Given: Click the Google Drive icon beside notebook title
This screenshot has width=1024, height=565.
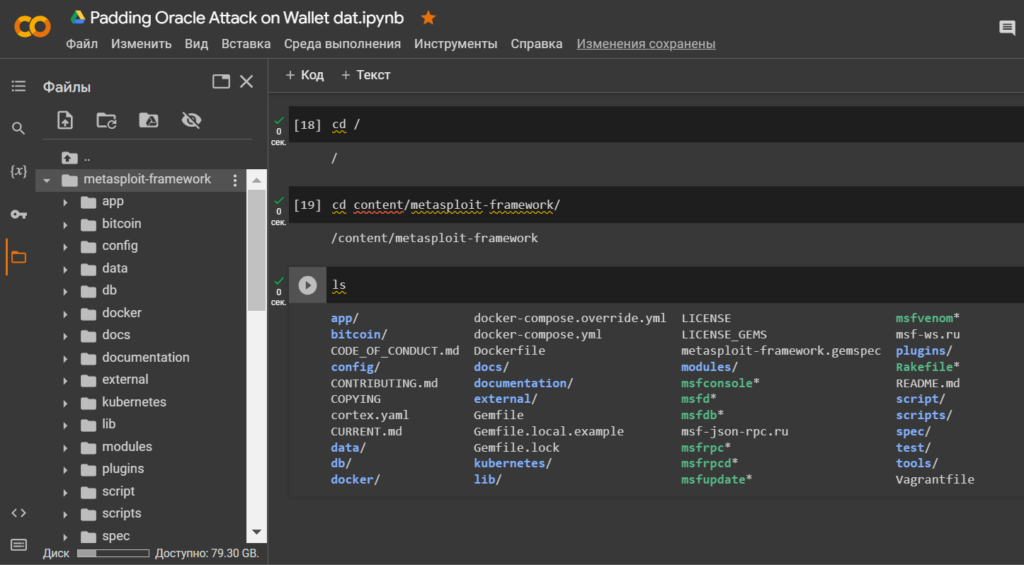Looking at the screenshot, I should tap(78, 18).
